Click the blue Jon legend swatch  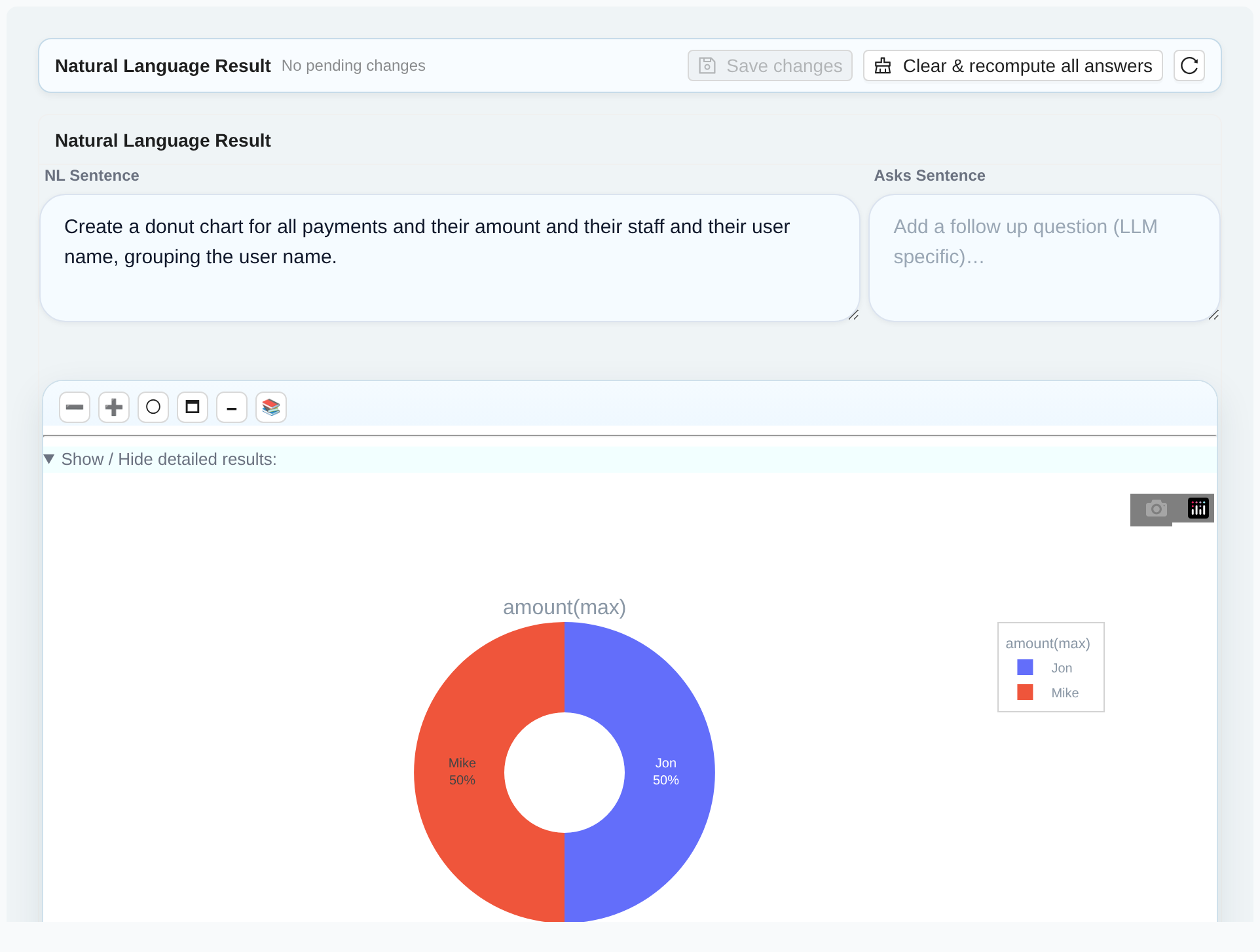pyautogui.click(x=1026, y=667)
